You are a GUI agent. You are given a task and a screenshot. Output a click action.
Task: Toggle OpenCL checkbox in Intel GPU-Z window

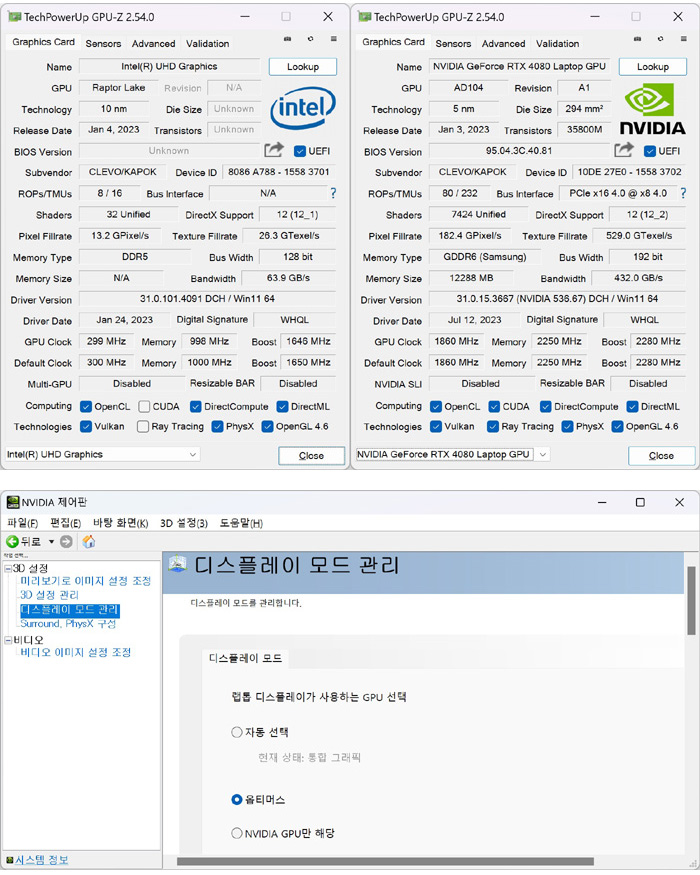click(x=86, y=406)
